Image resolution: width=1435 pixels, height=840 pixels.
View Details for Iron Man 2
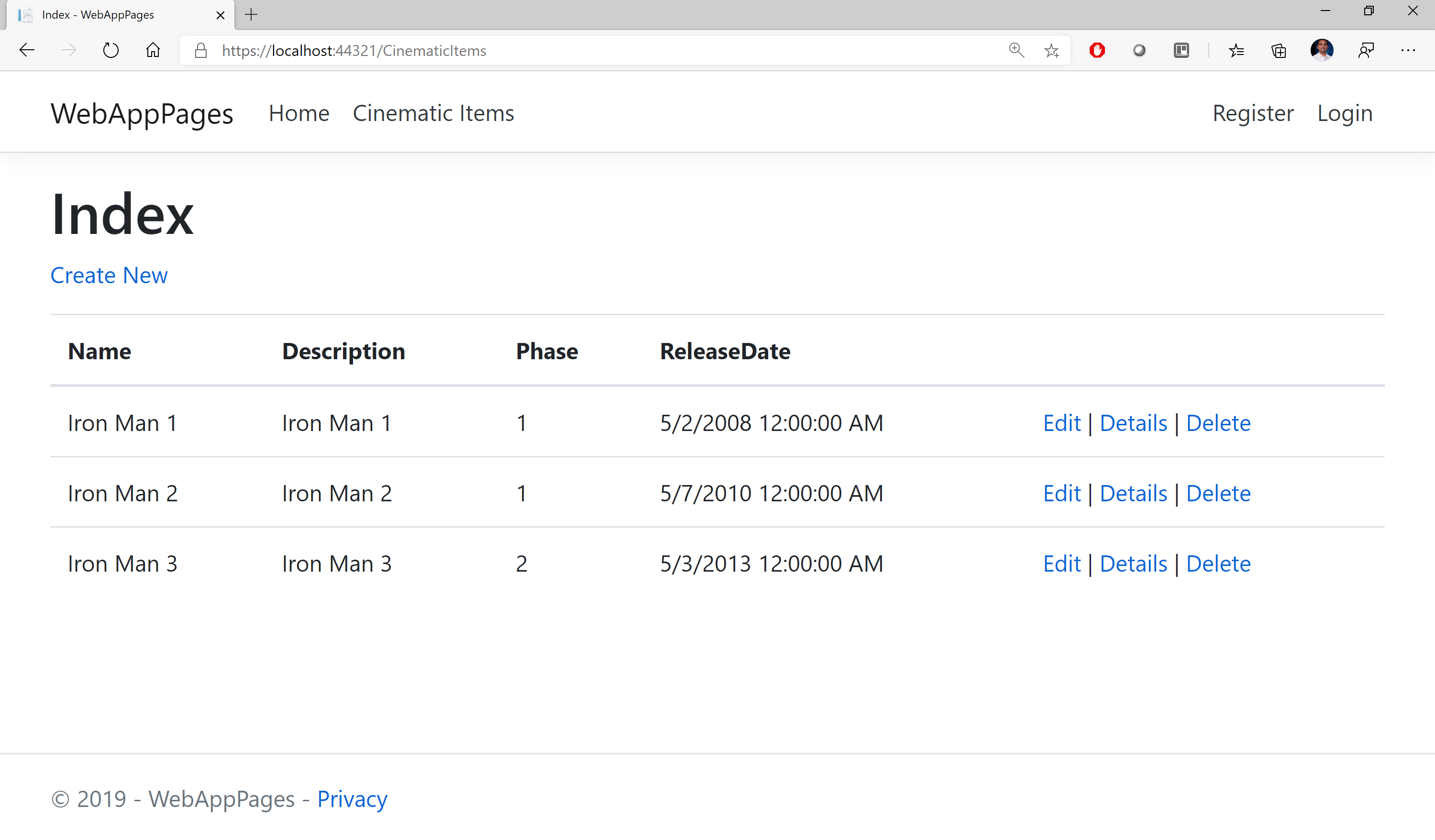click(1133, 494)
